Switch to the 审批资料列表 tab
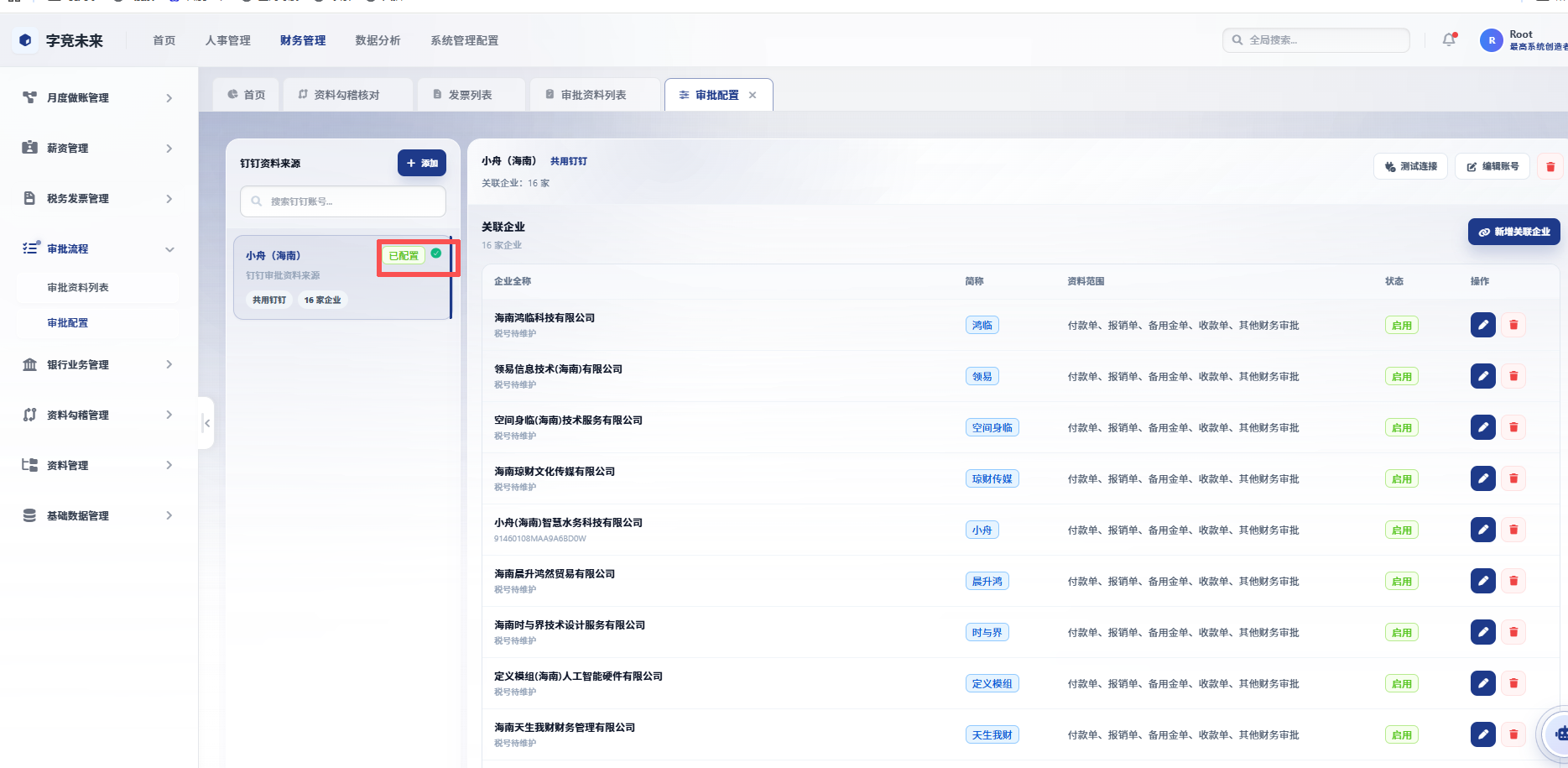The image size is (1568, 768). [x=594, y=95]
